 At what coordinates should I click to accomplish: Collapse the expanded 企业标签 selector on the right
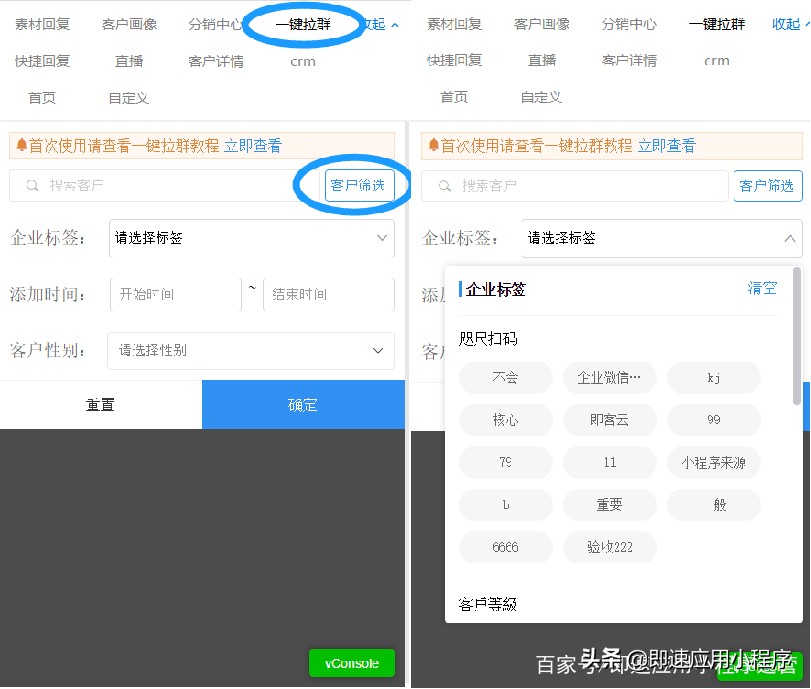pyautogui.click(x=791, y=239)
